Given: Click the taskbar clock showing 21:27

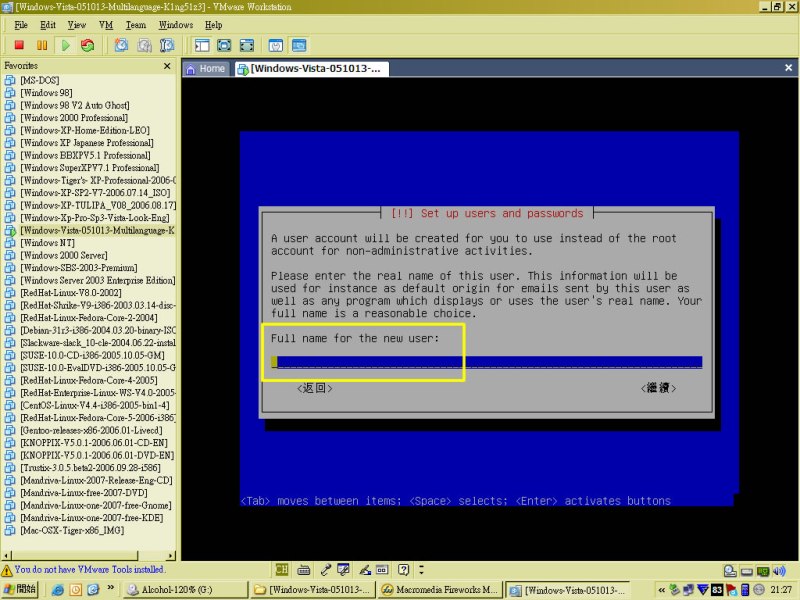Looking at the screenshot, I should [781, 590].
